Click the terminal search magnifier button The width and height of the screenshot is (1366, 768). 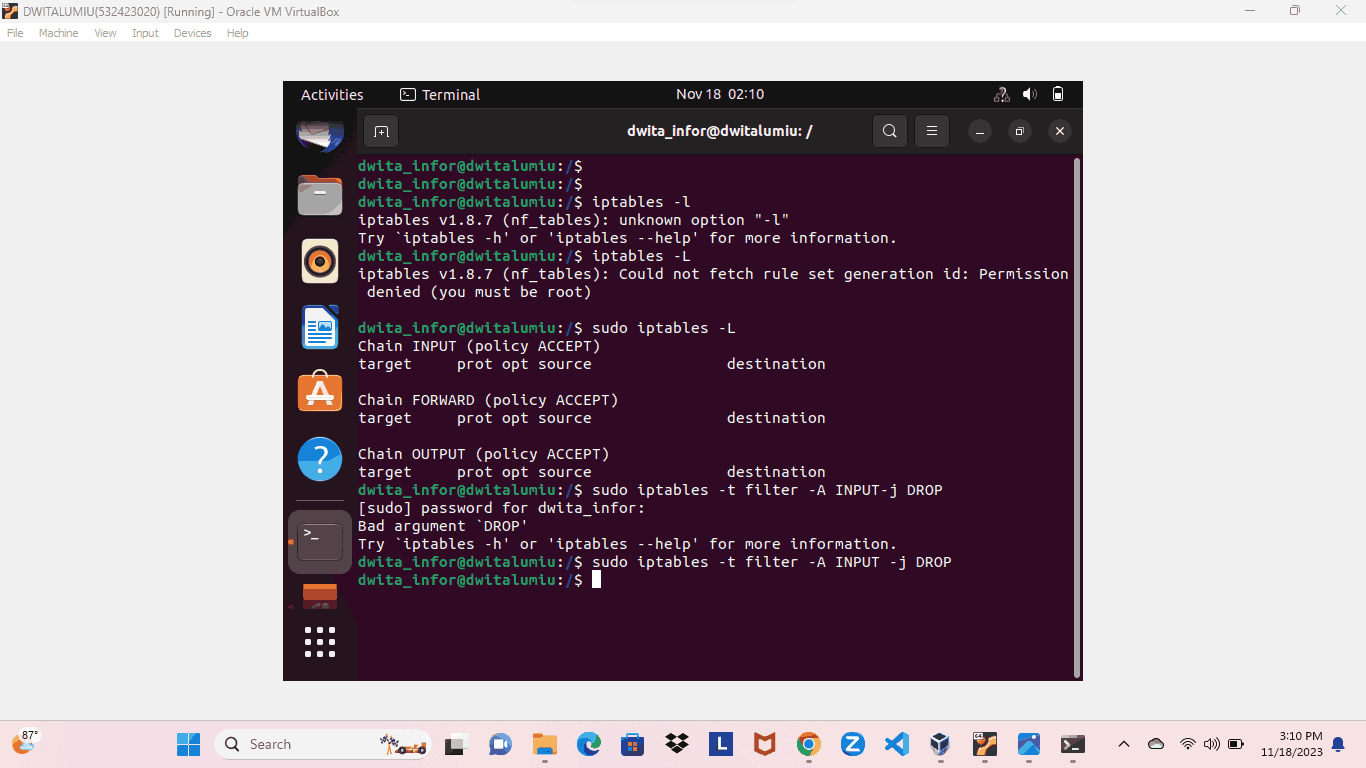click(890, 131)
